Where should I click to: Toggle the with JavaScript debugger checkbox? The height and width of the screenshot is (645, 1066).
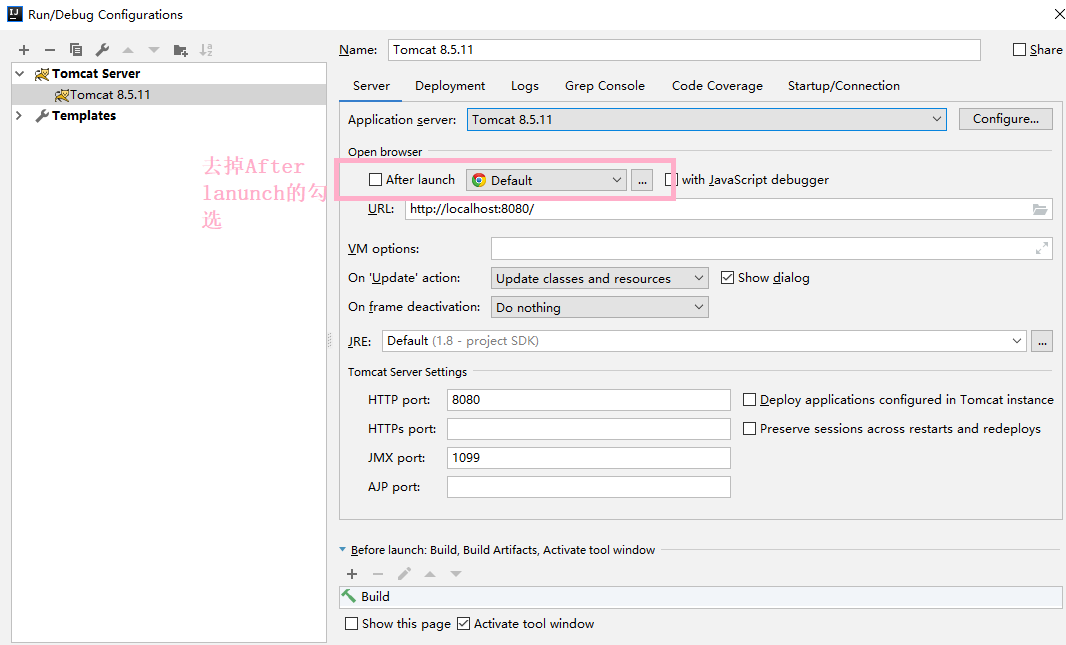[x=671, y=179]
